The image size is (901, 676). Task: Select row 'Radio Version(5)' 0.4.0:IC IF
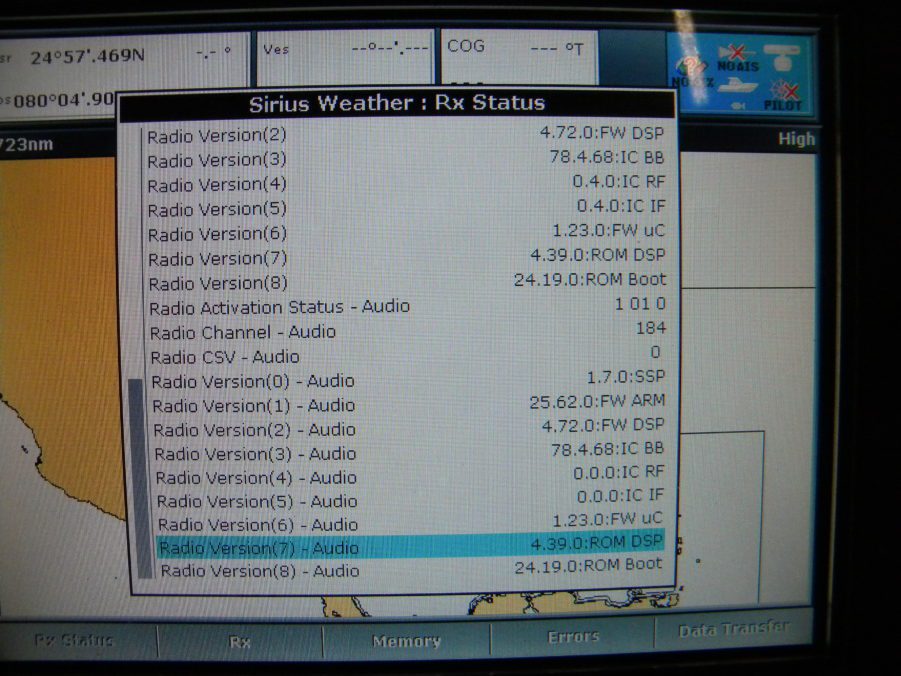(405, 208)
